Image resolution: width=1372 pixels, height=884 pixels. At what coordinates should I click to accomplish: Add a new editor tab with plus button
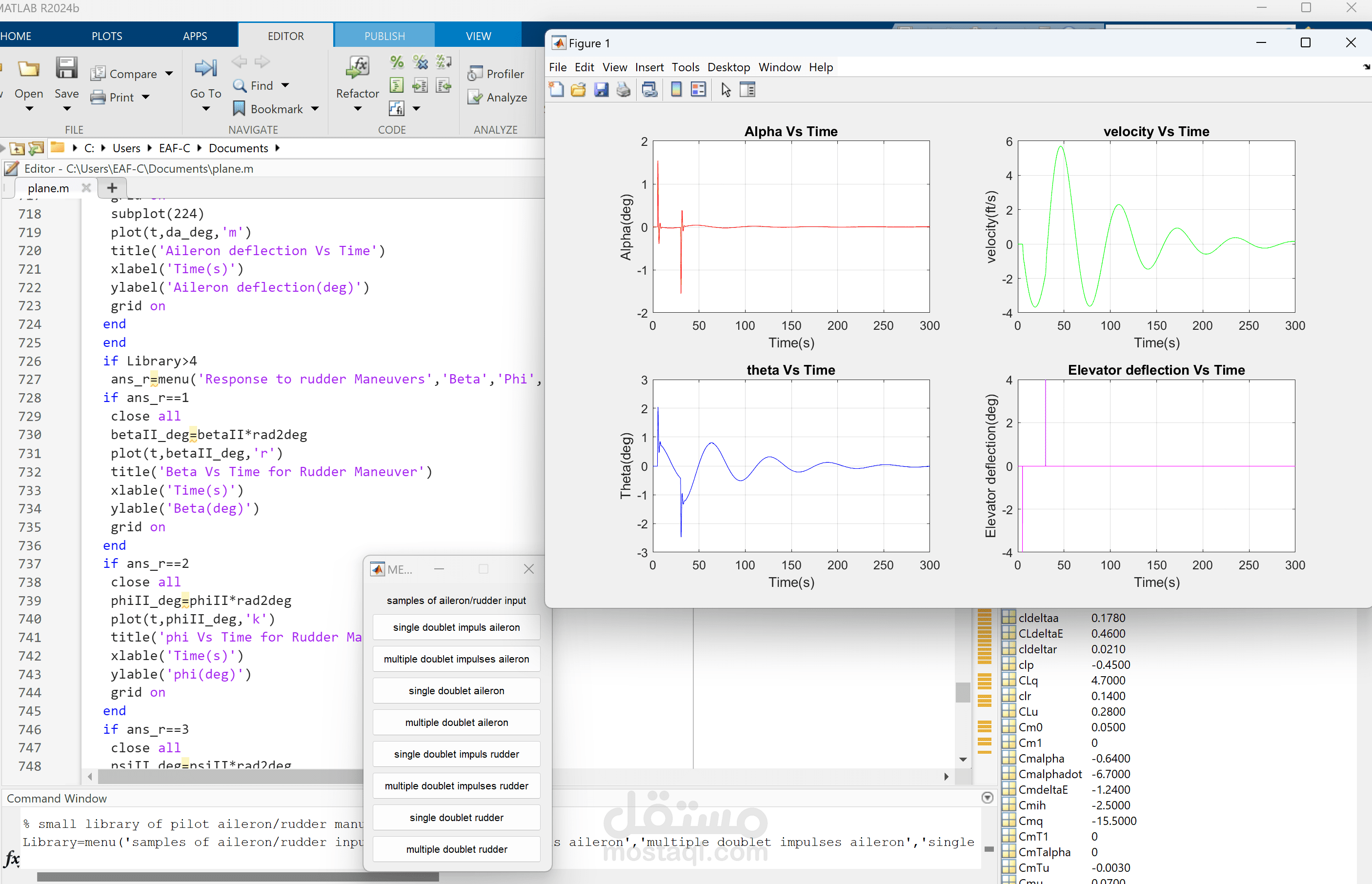tap(112, 188)
